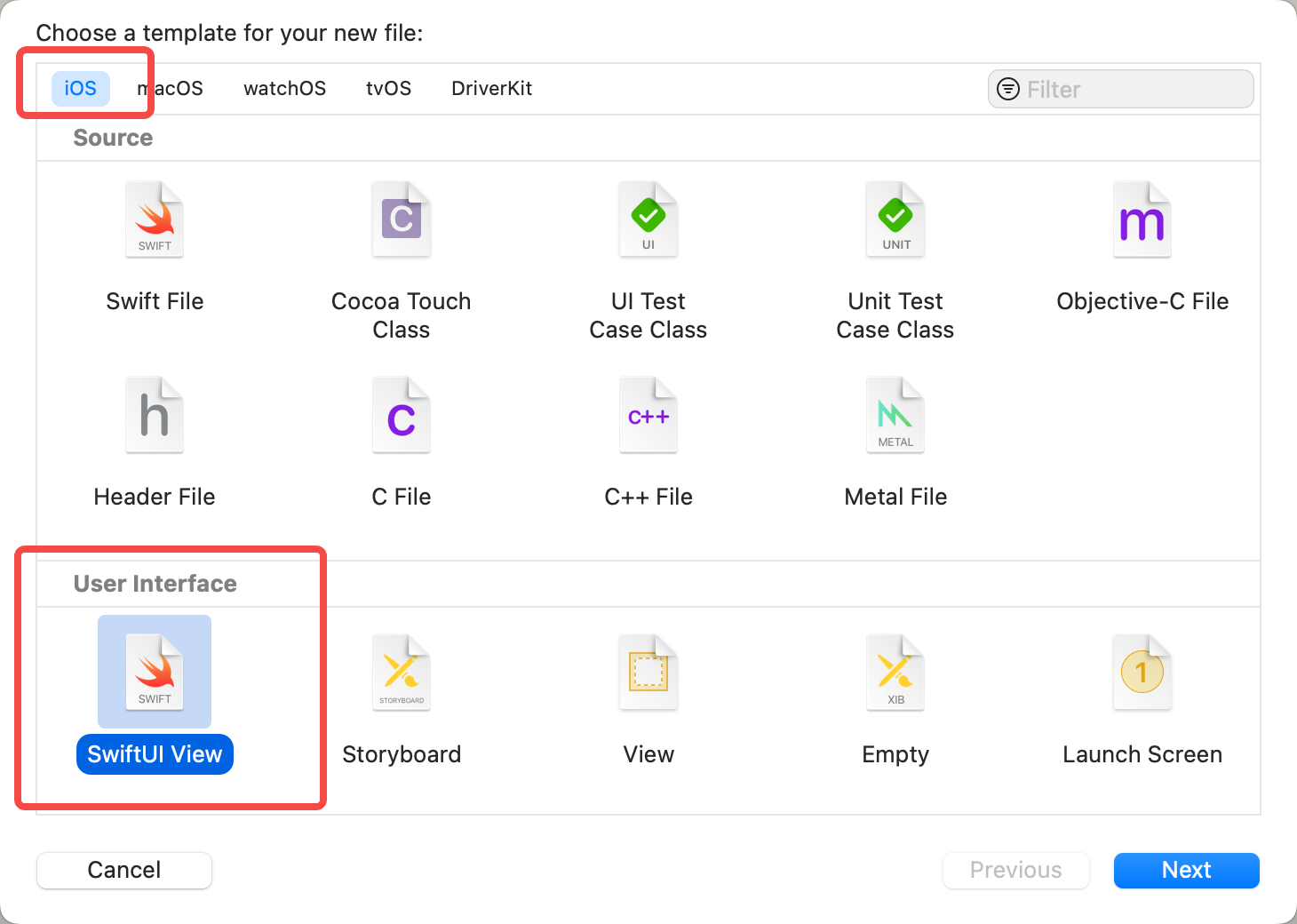Click the filter icon in search field
The image size is (1297, 924).
tap(1008, 89)
